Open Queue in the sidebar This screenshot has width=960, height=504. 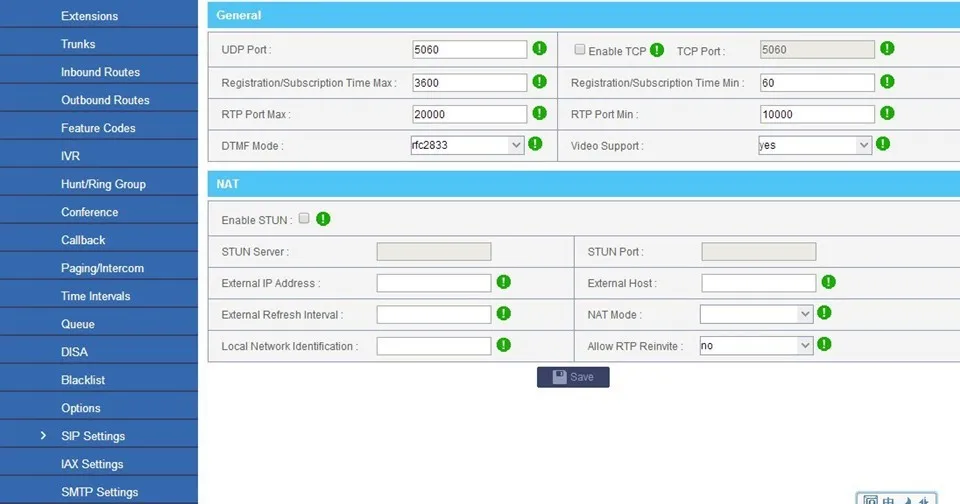[78, 324]
